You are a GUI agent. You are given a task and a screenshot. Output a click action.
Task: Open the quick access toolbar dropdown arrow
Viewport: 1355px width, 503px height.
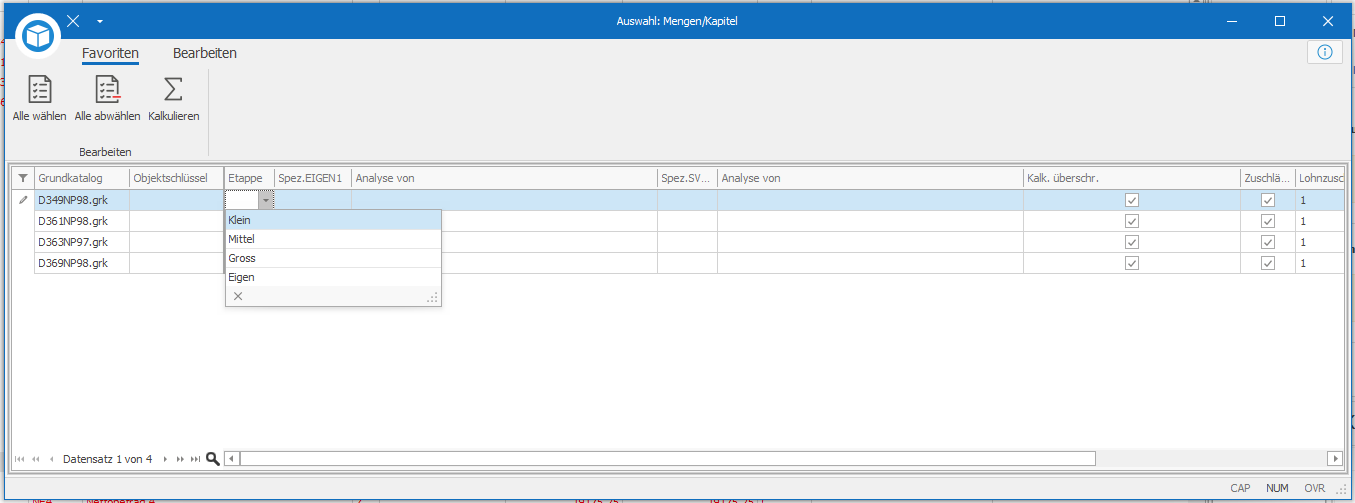coord(100,21)
